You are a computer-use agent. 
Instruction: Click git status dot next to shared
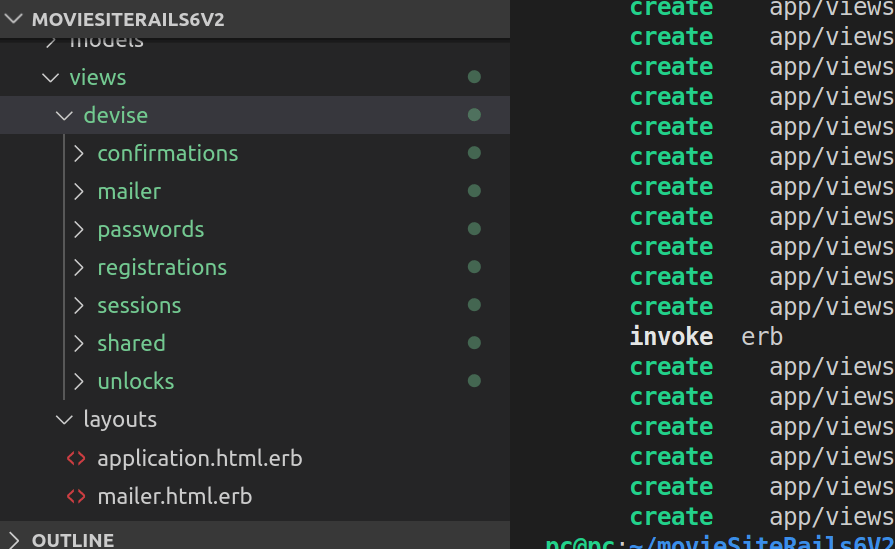click(x=474, y=342)
